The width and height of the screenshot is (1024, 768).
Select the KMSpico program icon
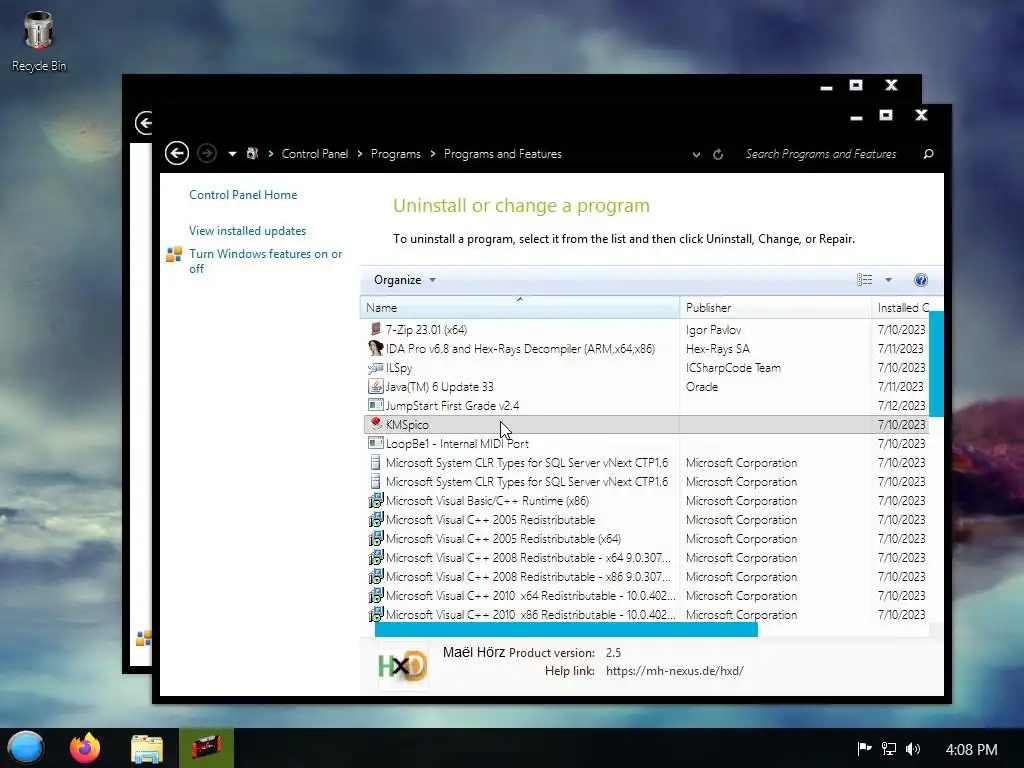pyautogui.click(x=376, y=424)
